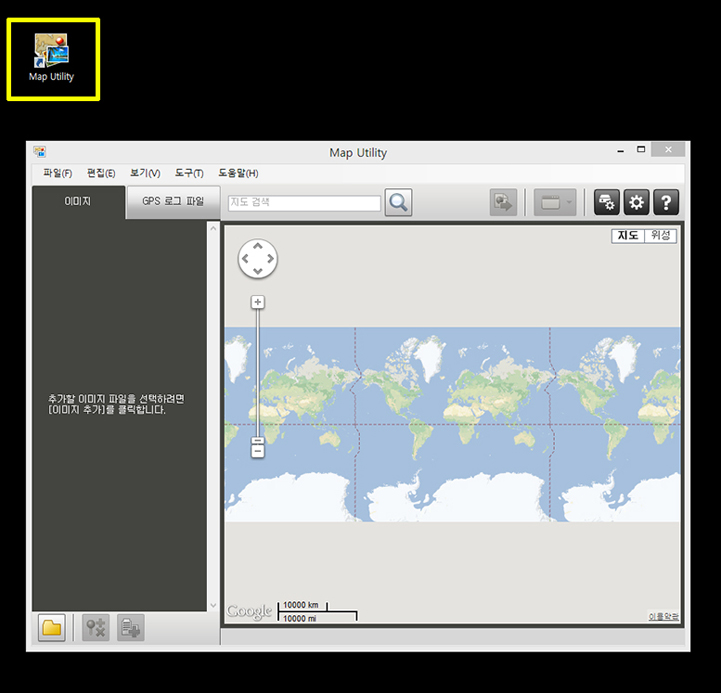The image size is (721, 693).
Task: Click the add GPS log file icon
Action: [131, 628]
